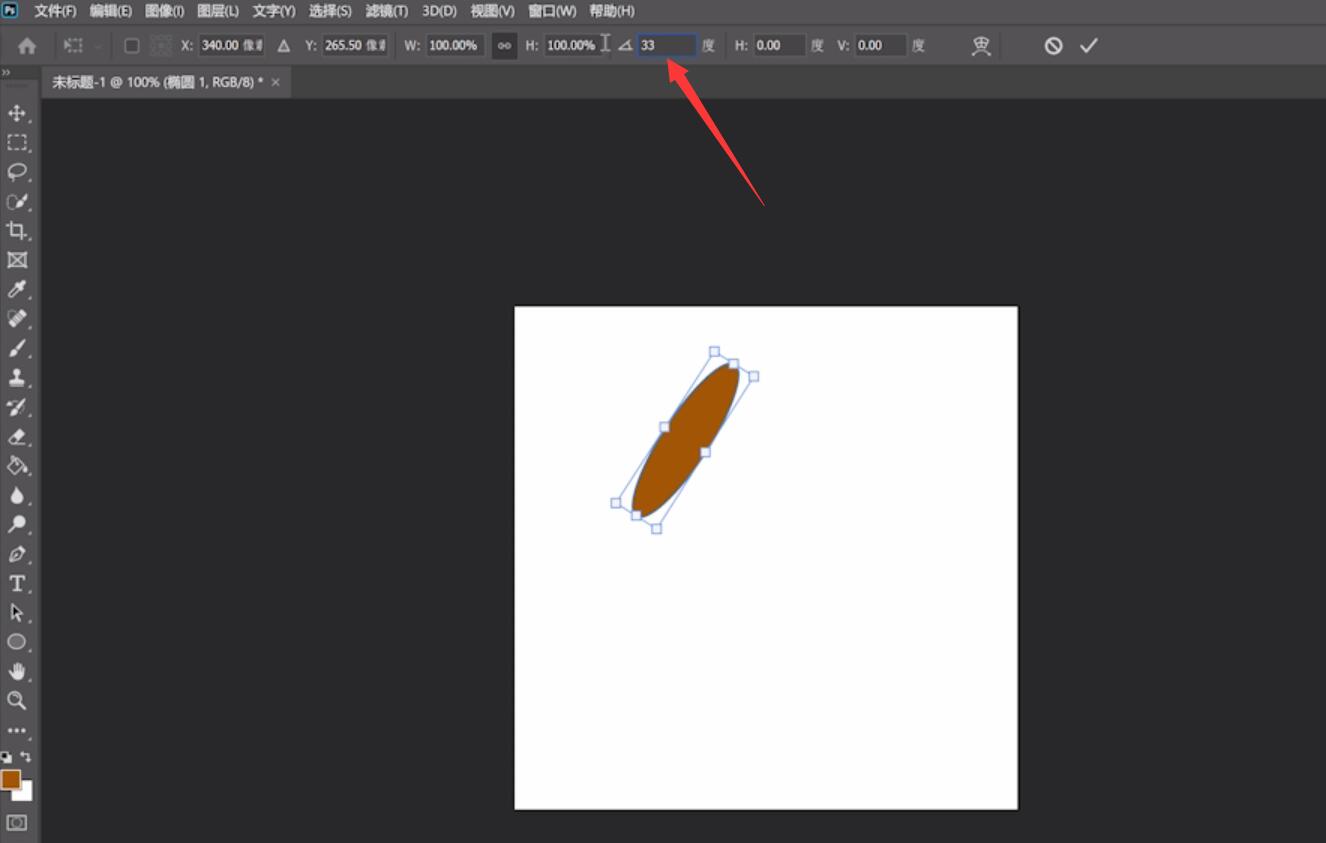Pick the reference point location grid

tap(161, 46)
